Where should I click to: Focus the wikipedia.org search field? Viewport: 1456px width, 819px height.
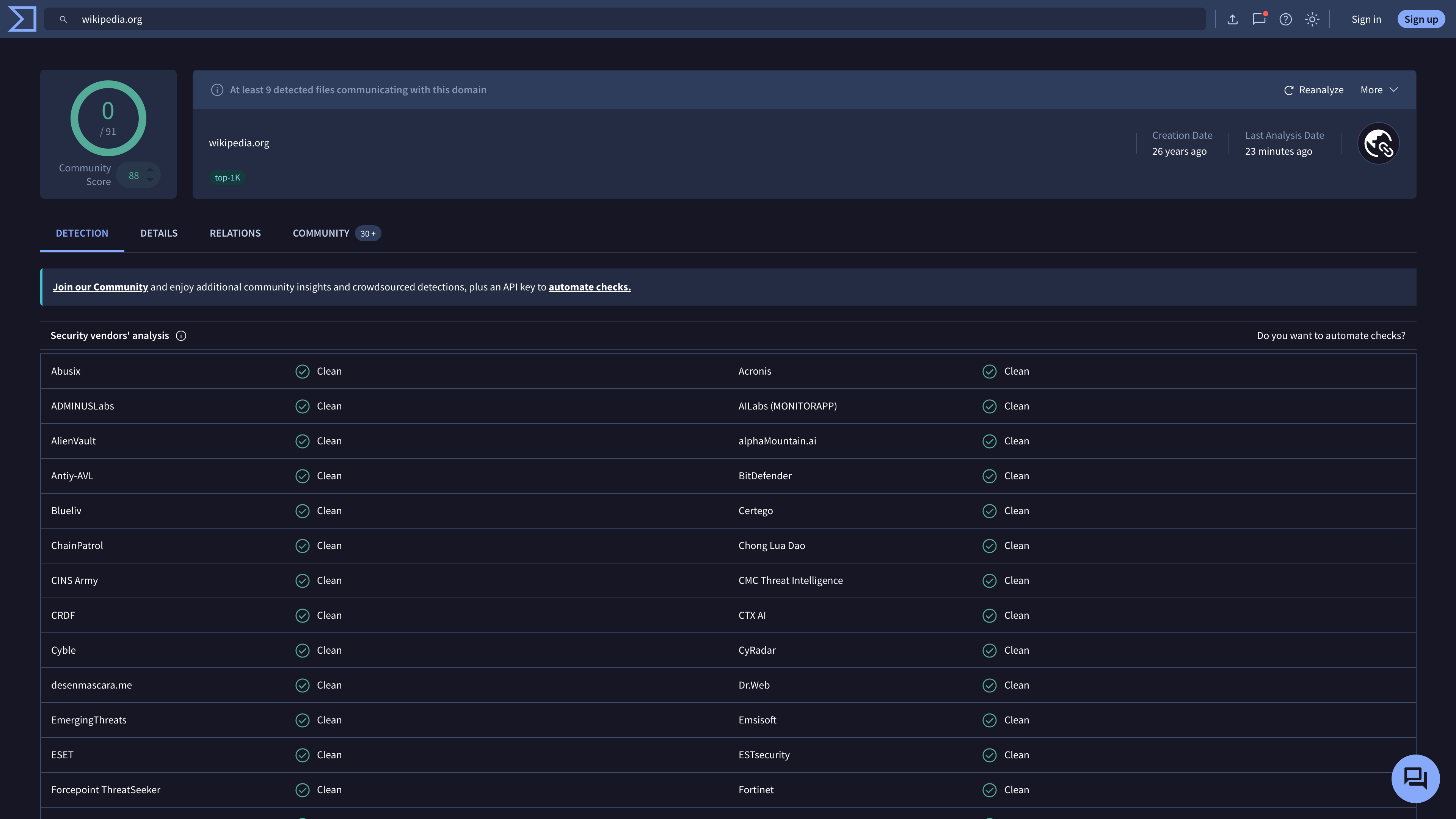coord(624,19)
